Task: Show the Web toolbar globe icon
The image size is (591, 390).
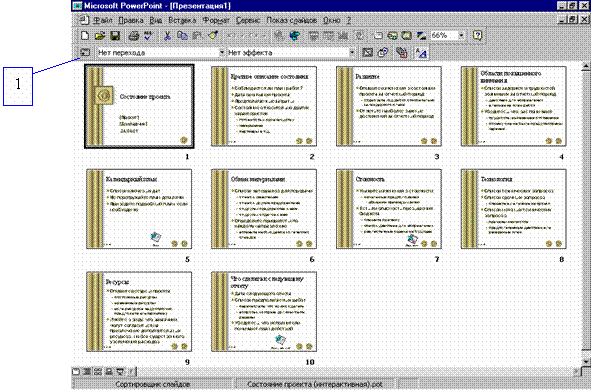Action: (294, 36)
